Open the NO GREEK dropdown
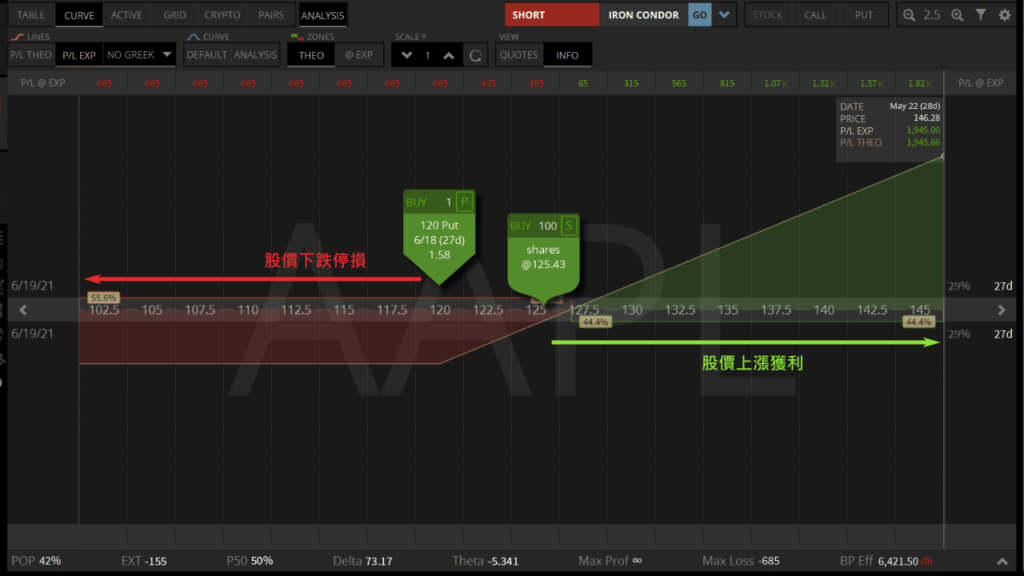Screen dimensions: 1024x576 (x=139, y=55)
